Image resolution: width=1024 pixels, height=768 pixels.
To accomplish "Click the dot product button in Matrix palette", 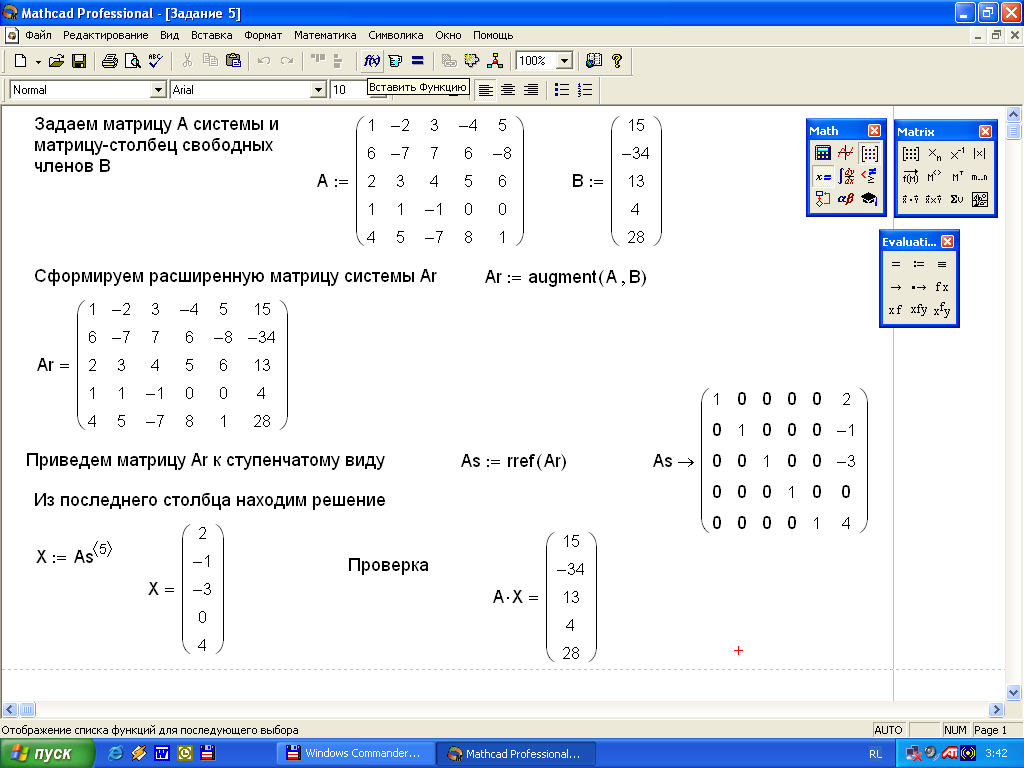I will pyautogui.click(x=911, y=200).
